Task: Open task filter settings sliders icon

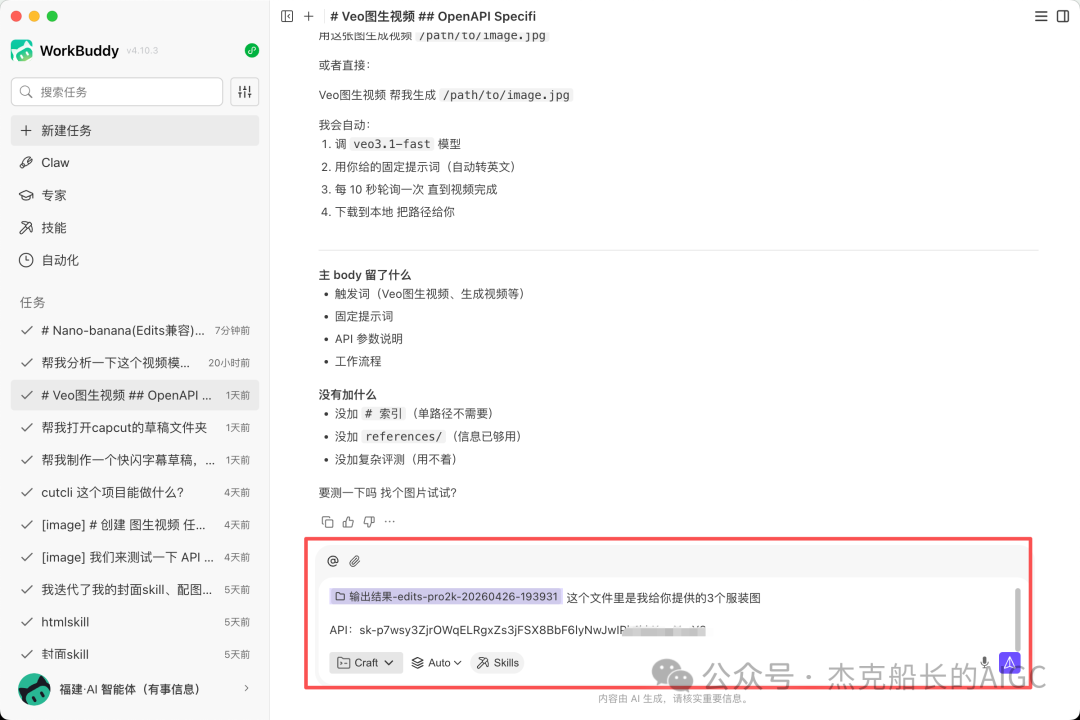Action: (245, 92)
